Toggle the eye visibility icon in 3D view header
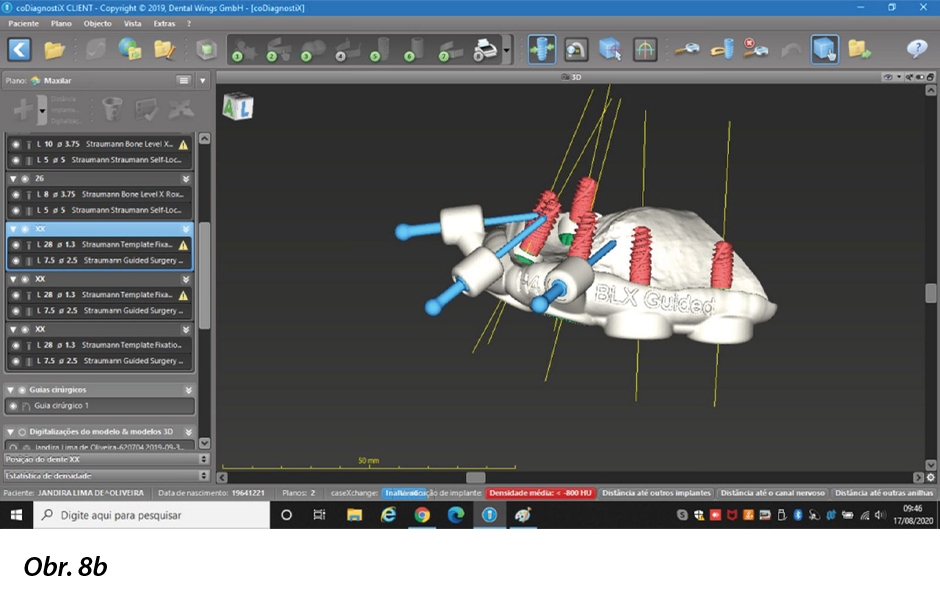Viewport: 940px width, 600px height. pyautogui.click(x=887, y=77)
